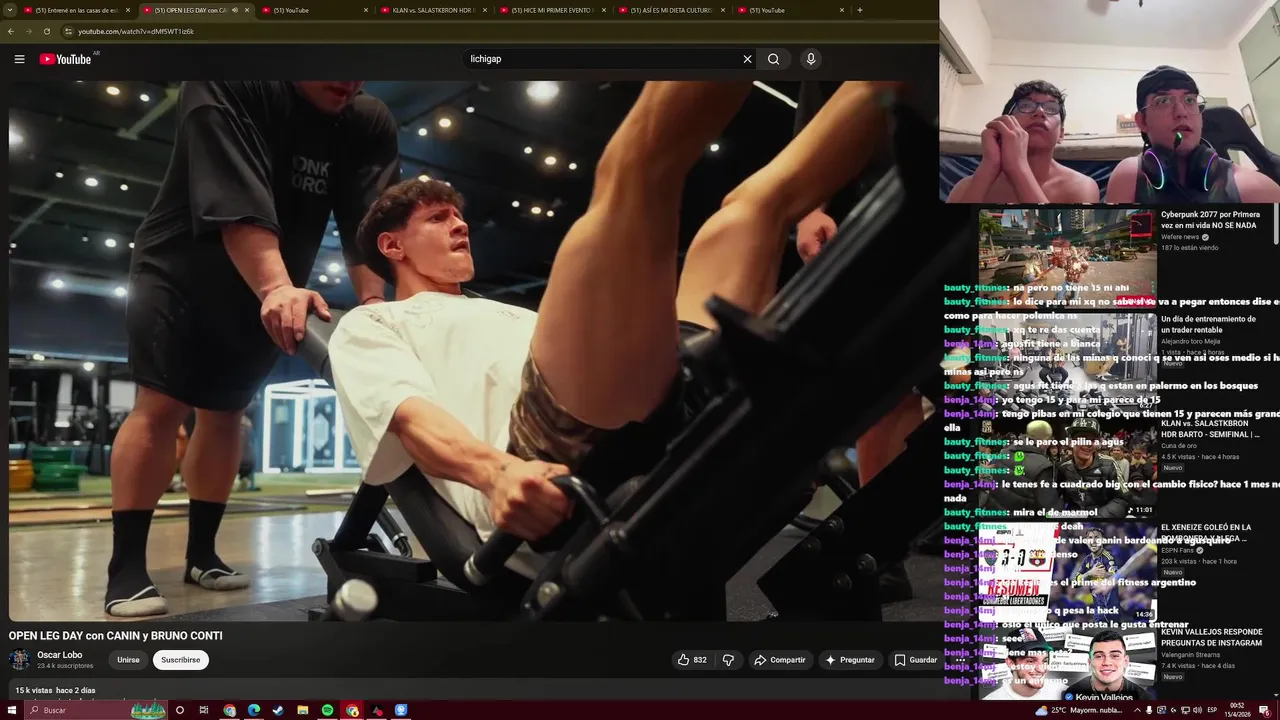Share the video using Compartir
Image resolution: width=1280 pixels, height=720 pixels.
coord(779,660)
